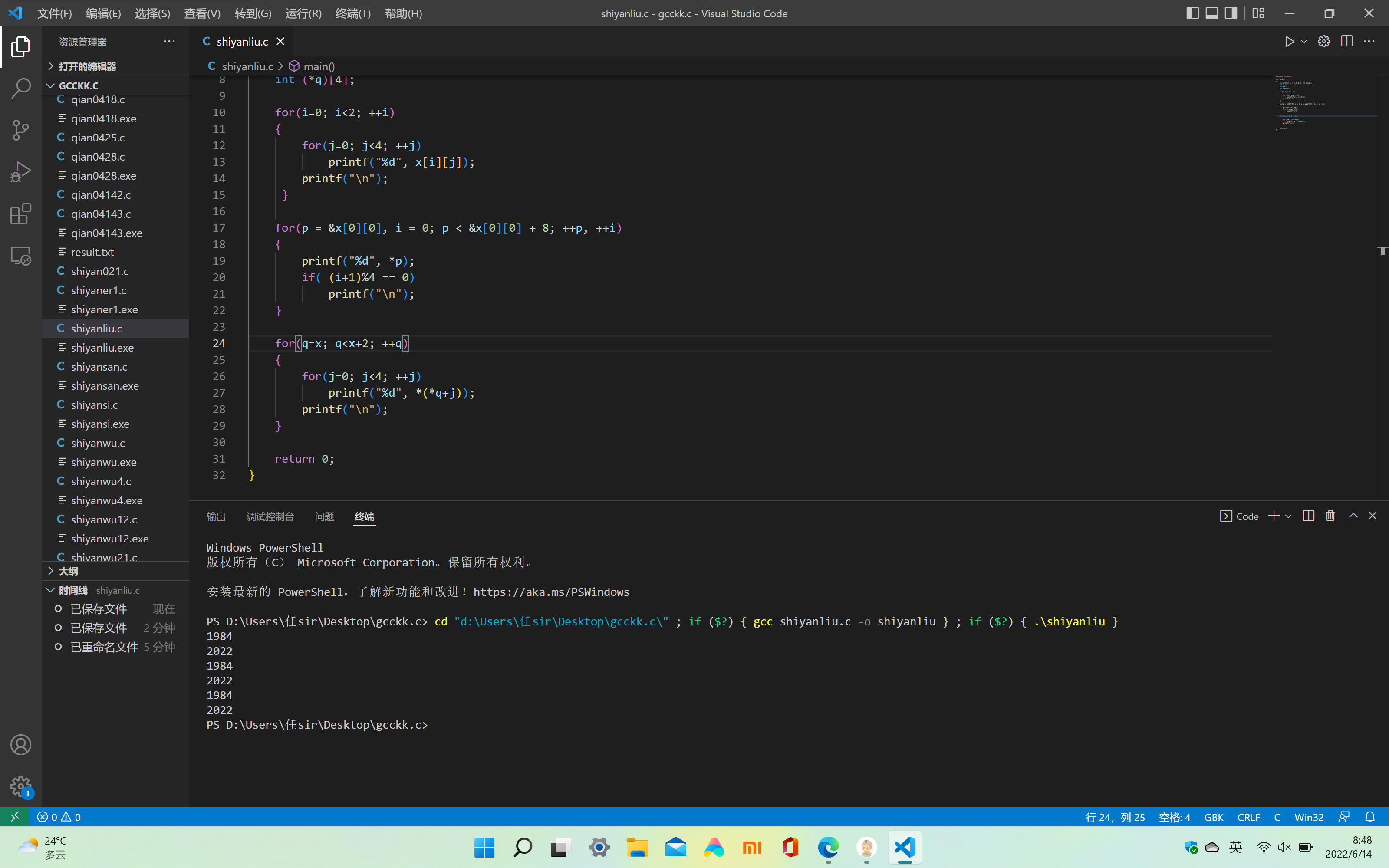Open the Manage gear in activity bar
The image size is (1389, 868).
21,786
